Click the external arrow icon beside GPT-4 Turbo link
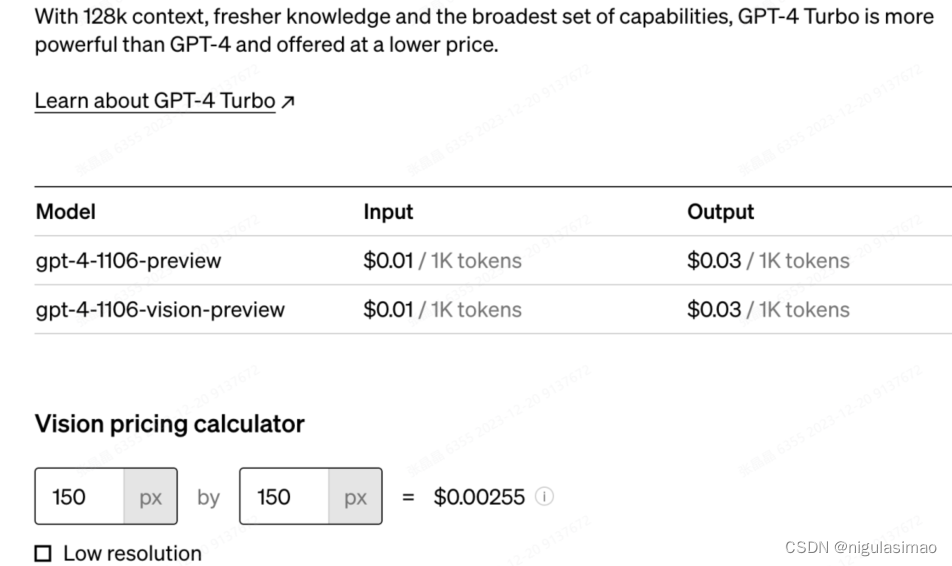The image size is (952, 566). [x=288, y=102]
